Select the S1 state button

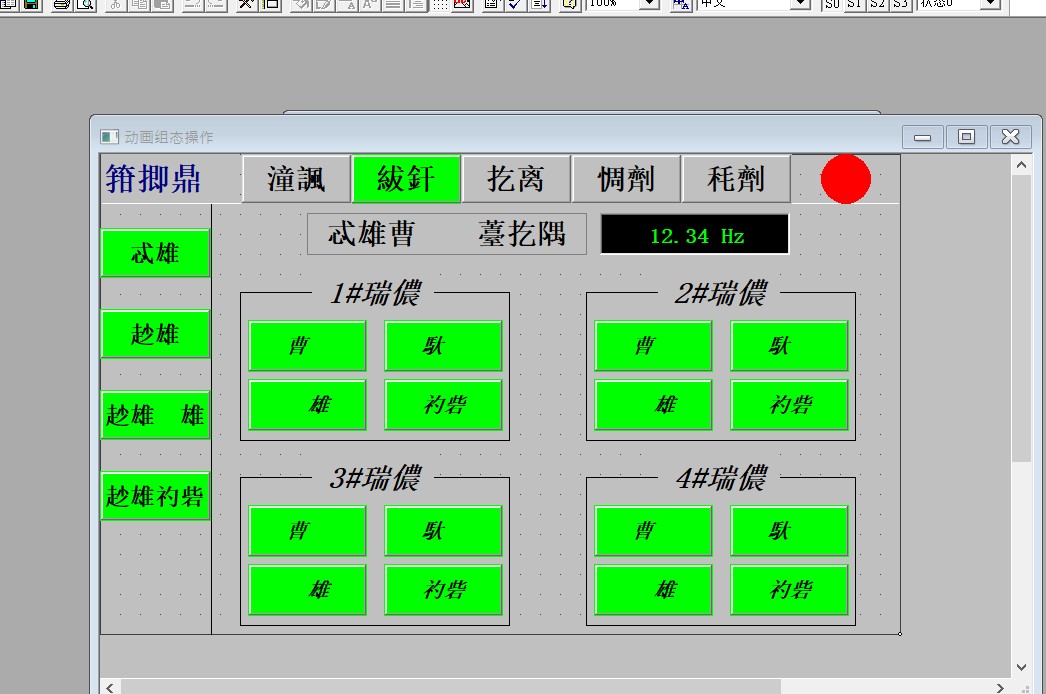(x=855, y=4)
